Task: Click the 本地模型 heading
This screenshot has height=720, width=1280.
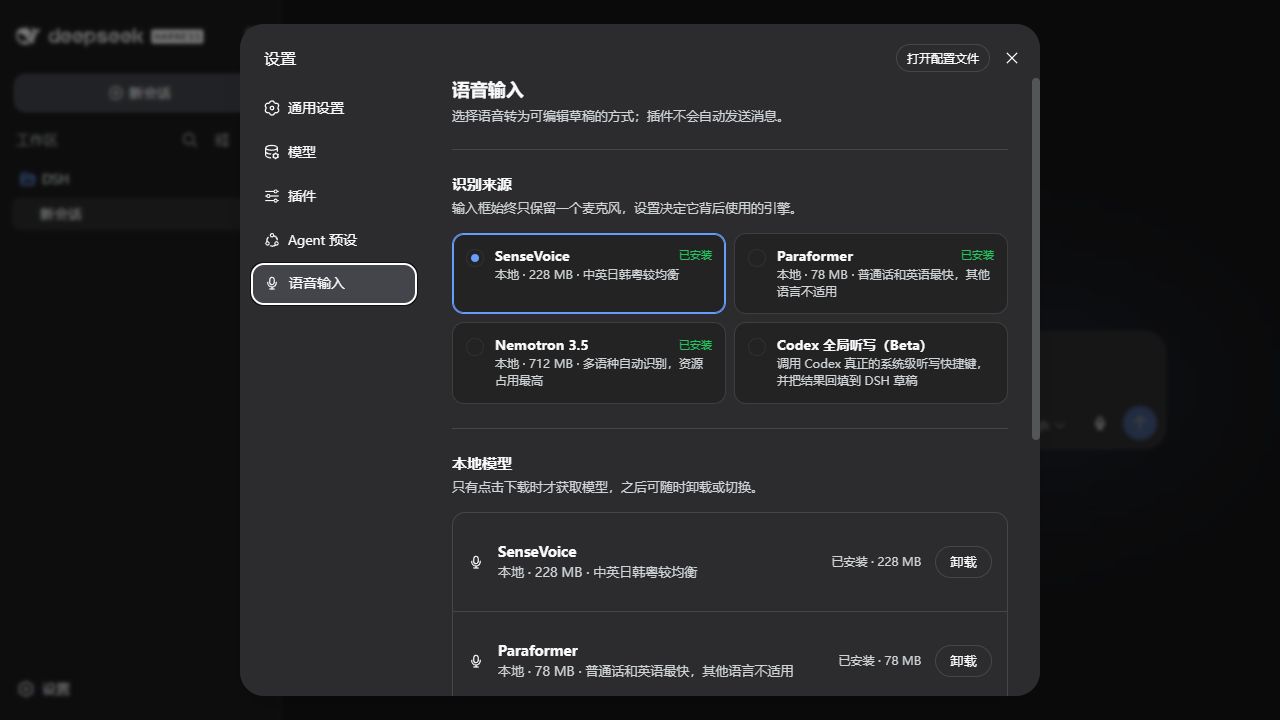Action: pyautogui.click(x=482, y=464)
